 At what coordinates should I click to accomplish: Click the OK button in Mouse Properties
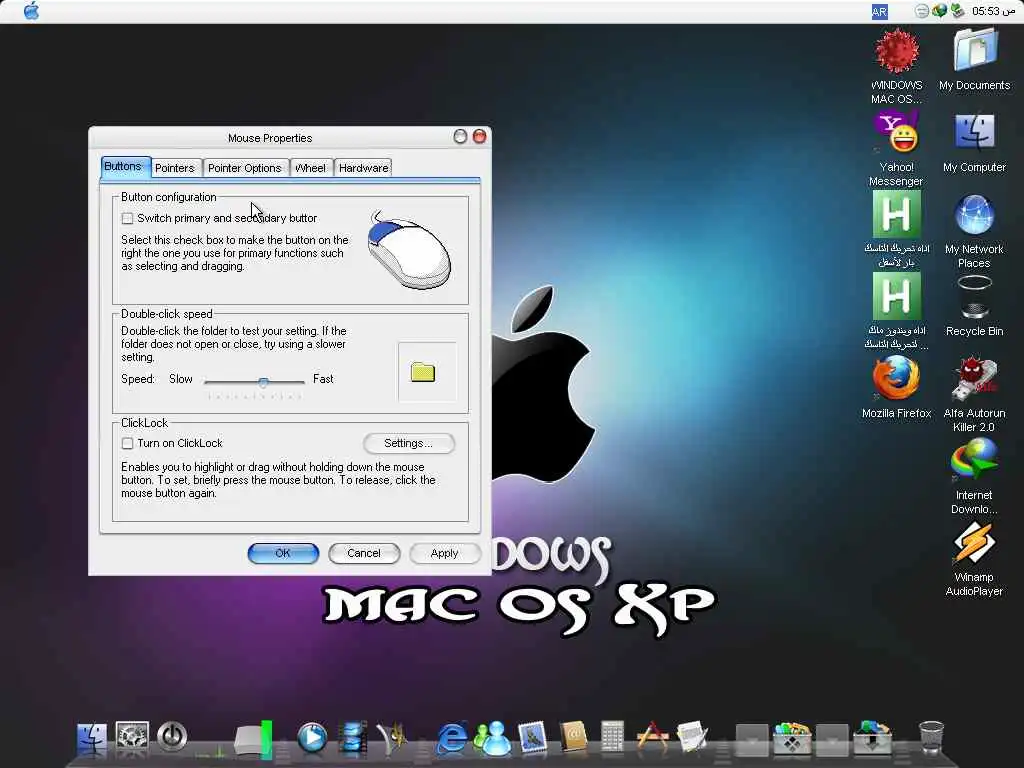click(283, 553)
